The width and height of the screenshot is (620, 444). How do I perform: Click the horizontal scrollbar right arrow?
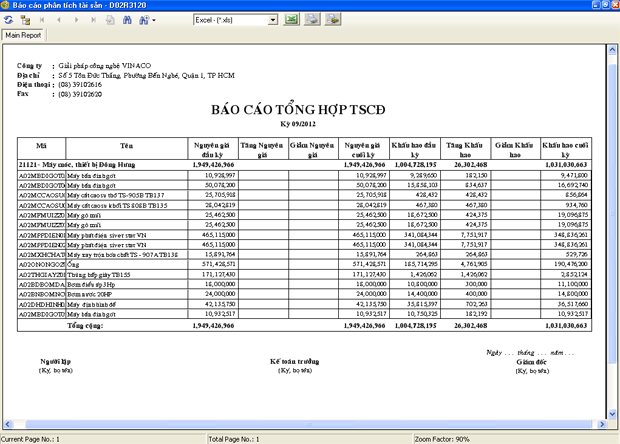click(602, 424)
